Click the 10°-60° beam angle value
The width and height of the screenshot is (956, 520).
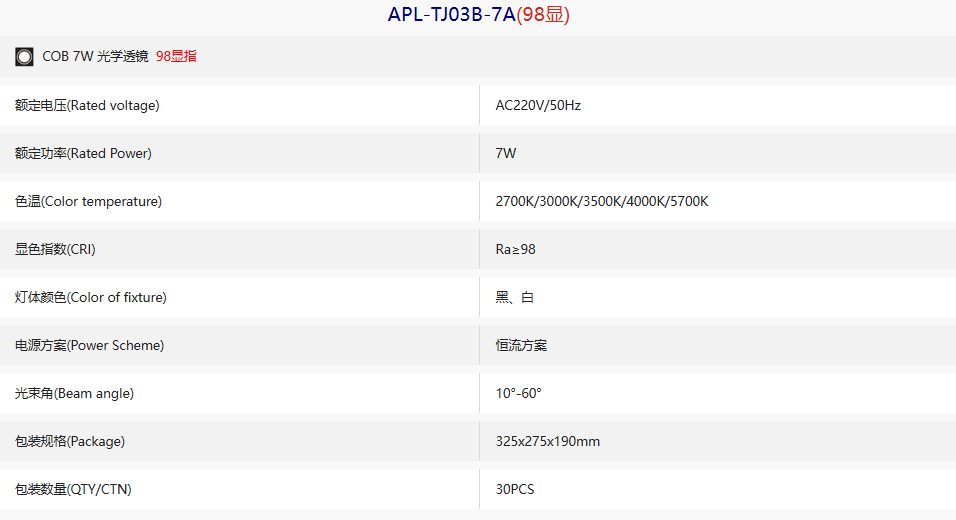tap(518, 393)
